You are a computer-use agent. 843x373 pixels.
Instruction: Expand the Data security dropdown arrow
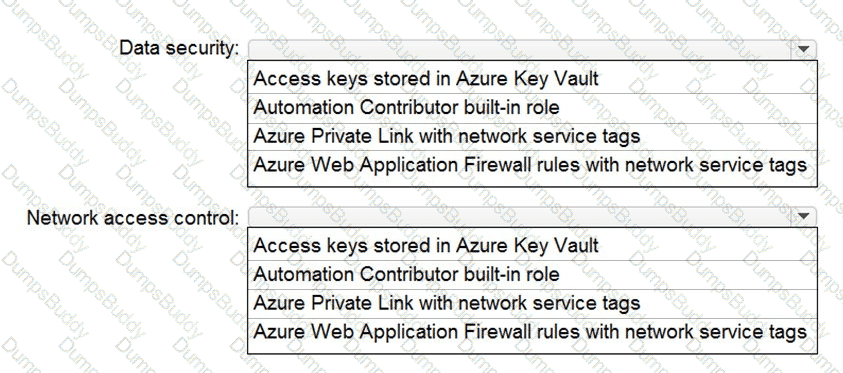coord(803,49)
